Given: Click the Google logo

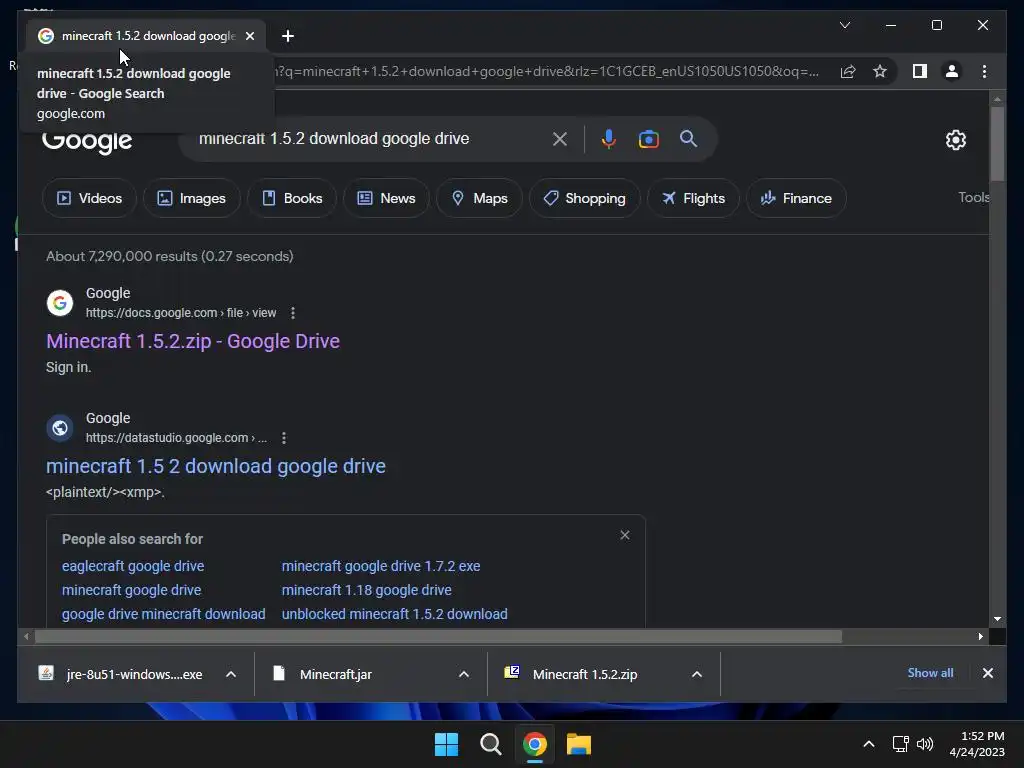Looking at the screenshot, I should [87, 140].
